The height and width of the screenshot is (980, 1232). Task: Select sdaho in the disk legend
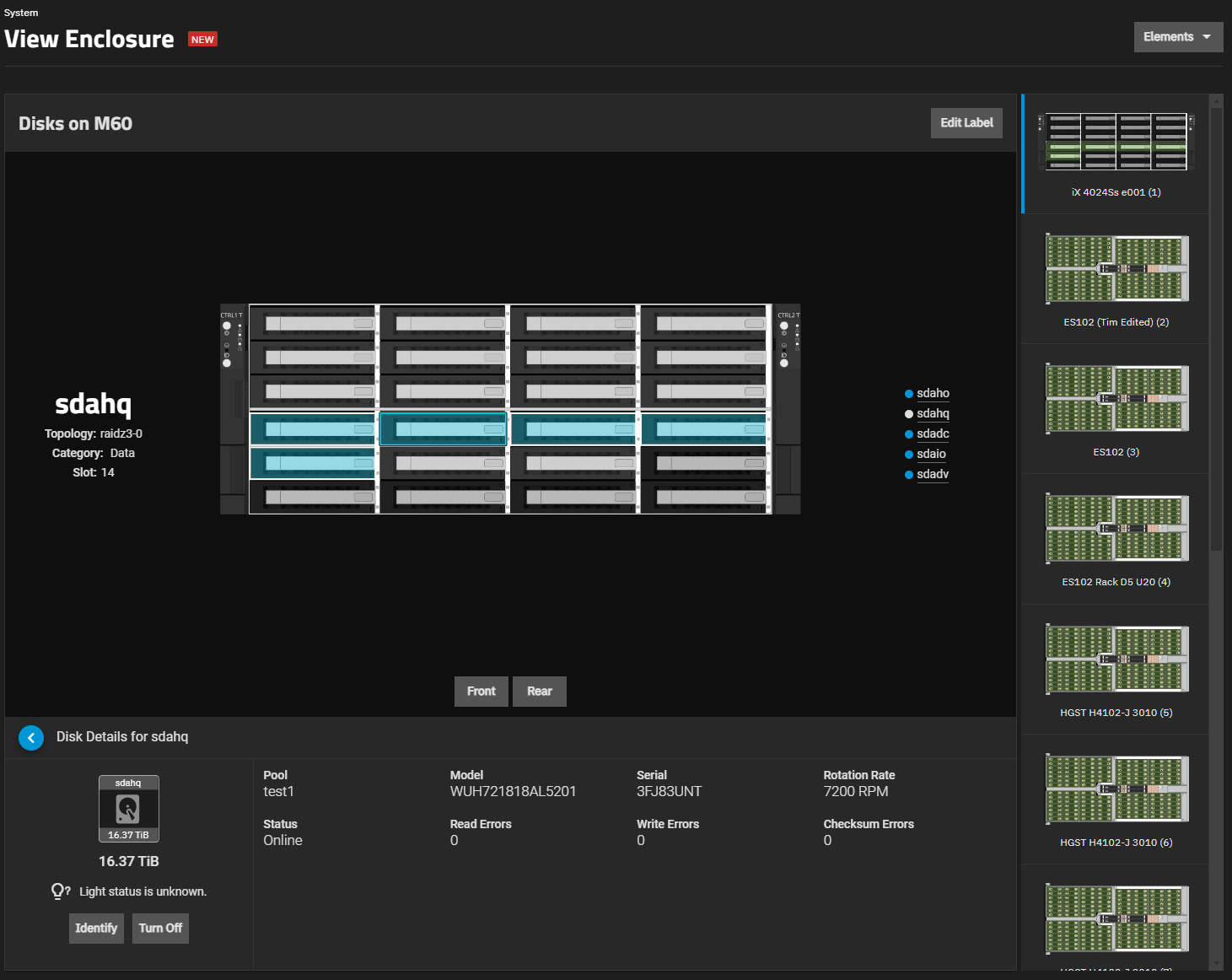pos(933,394)
